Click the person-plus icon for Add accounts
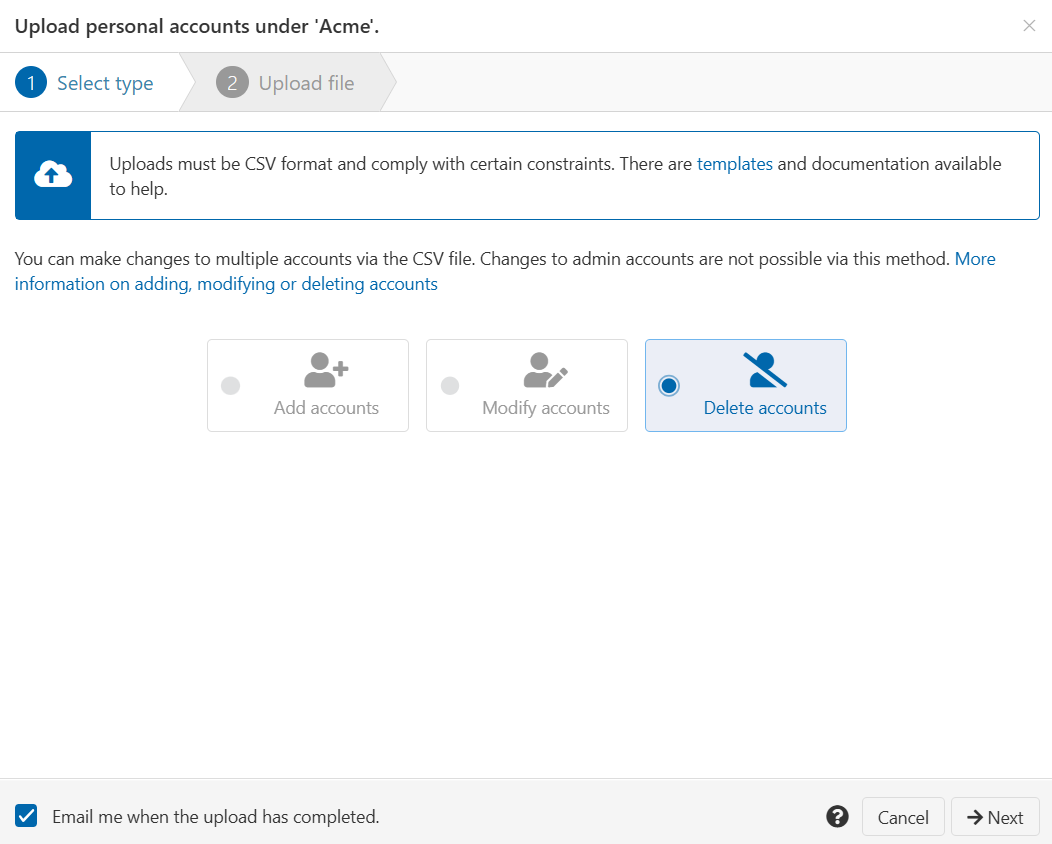This screenshot has width=1052, height=844. [x=324, y=369]
